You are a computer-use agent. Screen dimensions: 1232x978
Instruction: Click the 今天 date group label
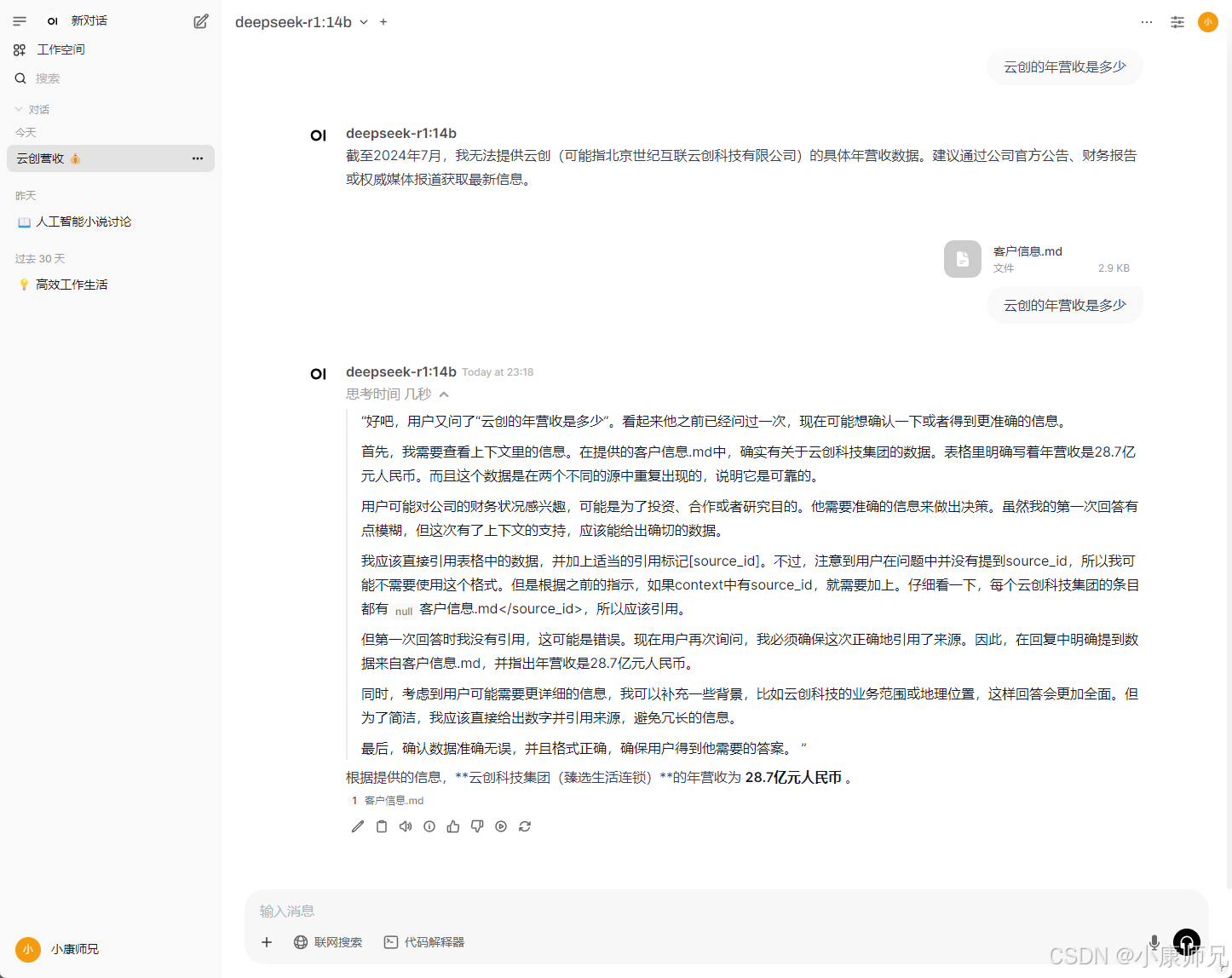[x=26, y=133]
